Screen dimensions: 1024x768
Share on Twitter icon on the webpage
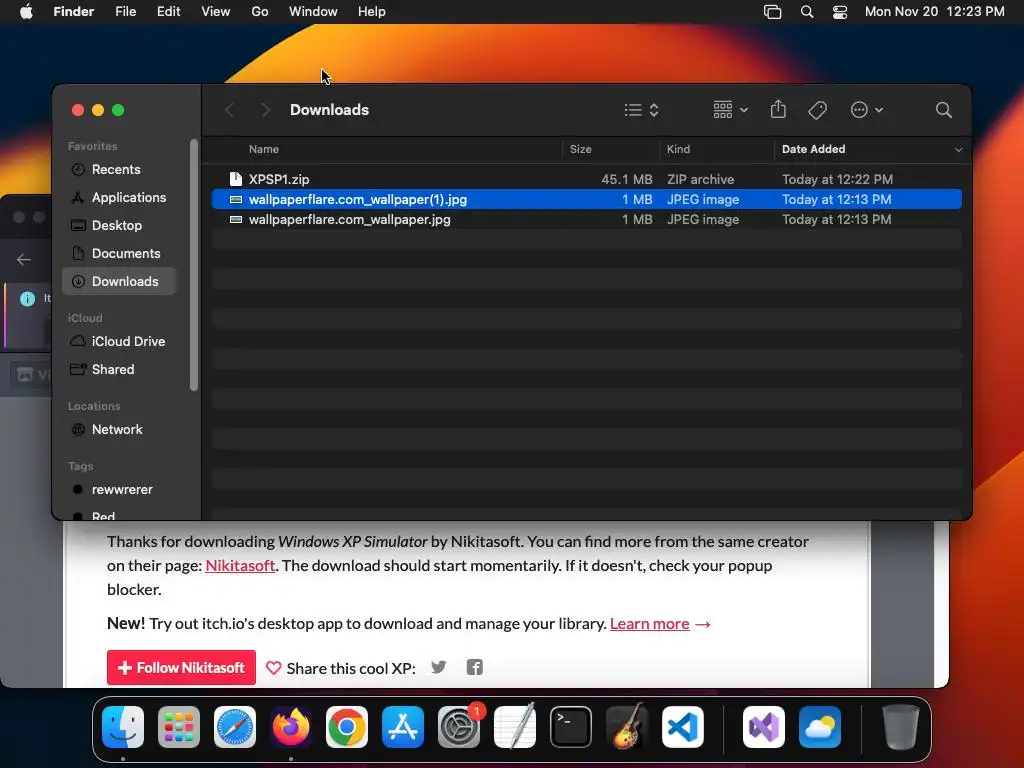[x=439, y=667]
